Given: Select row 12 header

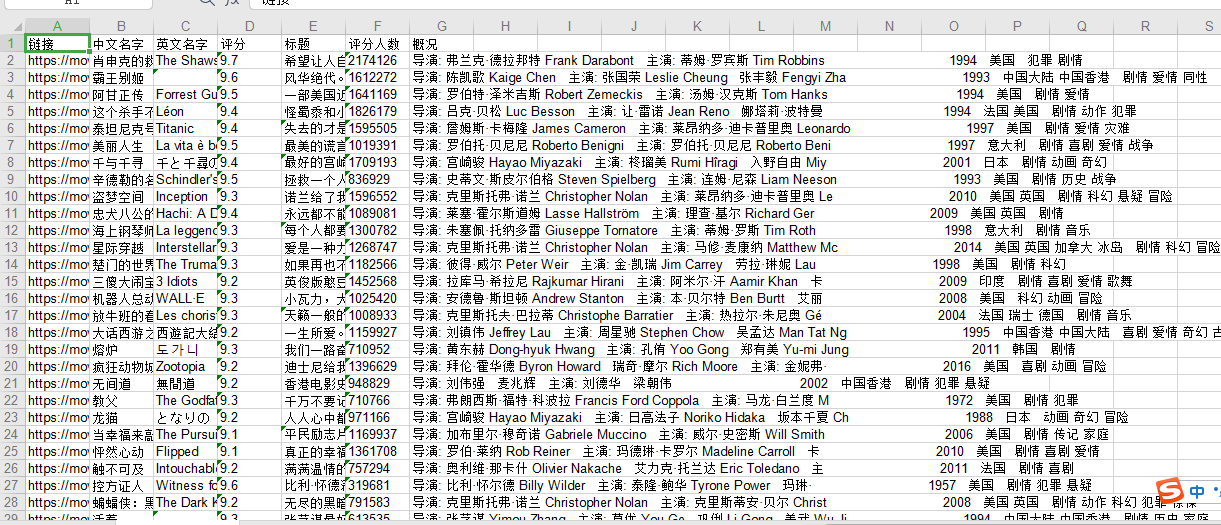Looking at the screenshot, I should 12,230.
